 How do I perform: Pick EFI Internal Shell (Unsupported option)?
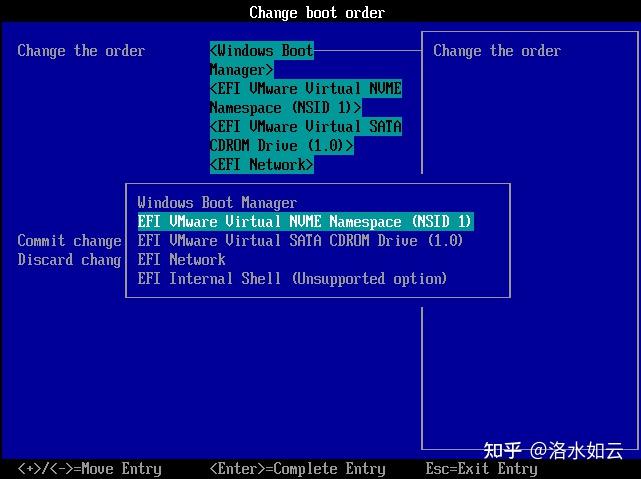[x=292, y=279]
